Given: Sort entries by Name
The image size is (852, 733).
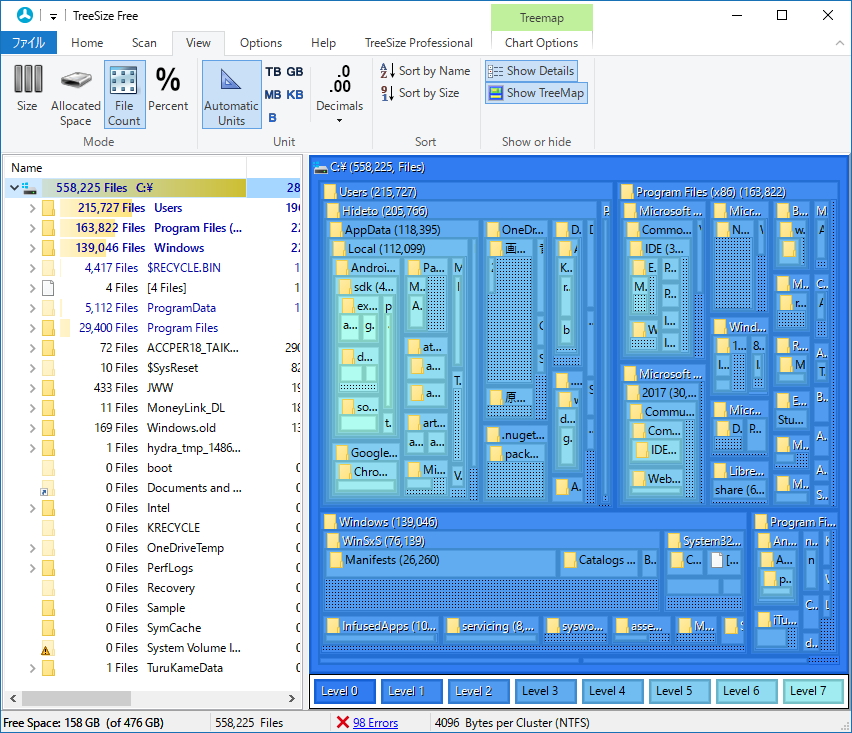Looking at the screenshot, I should [x=425, y=71].
